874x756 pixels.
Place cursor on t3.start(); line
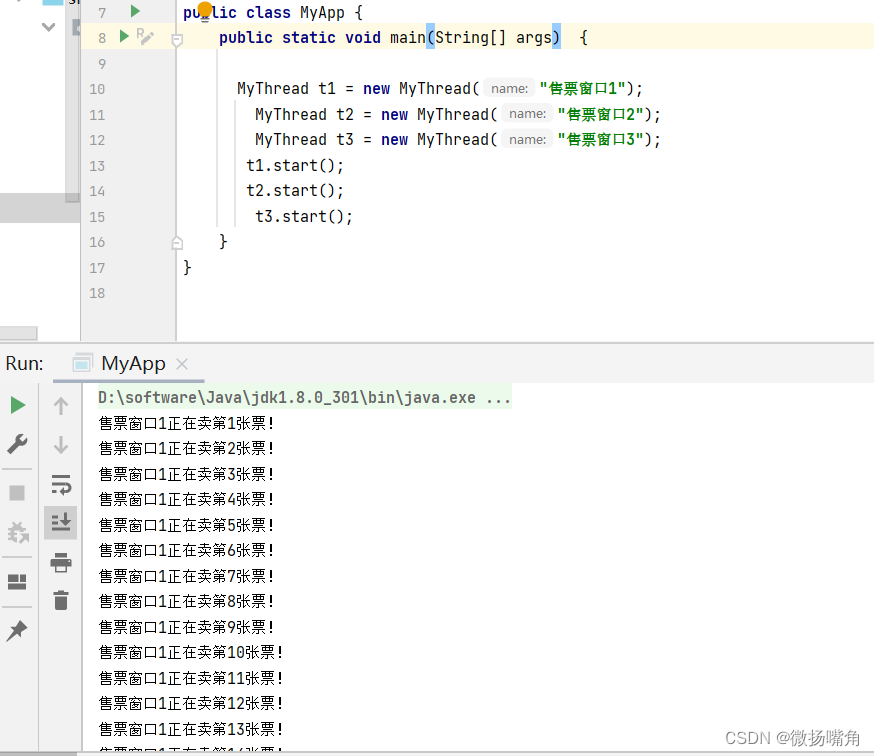pos(303,216)
